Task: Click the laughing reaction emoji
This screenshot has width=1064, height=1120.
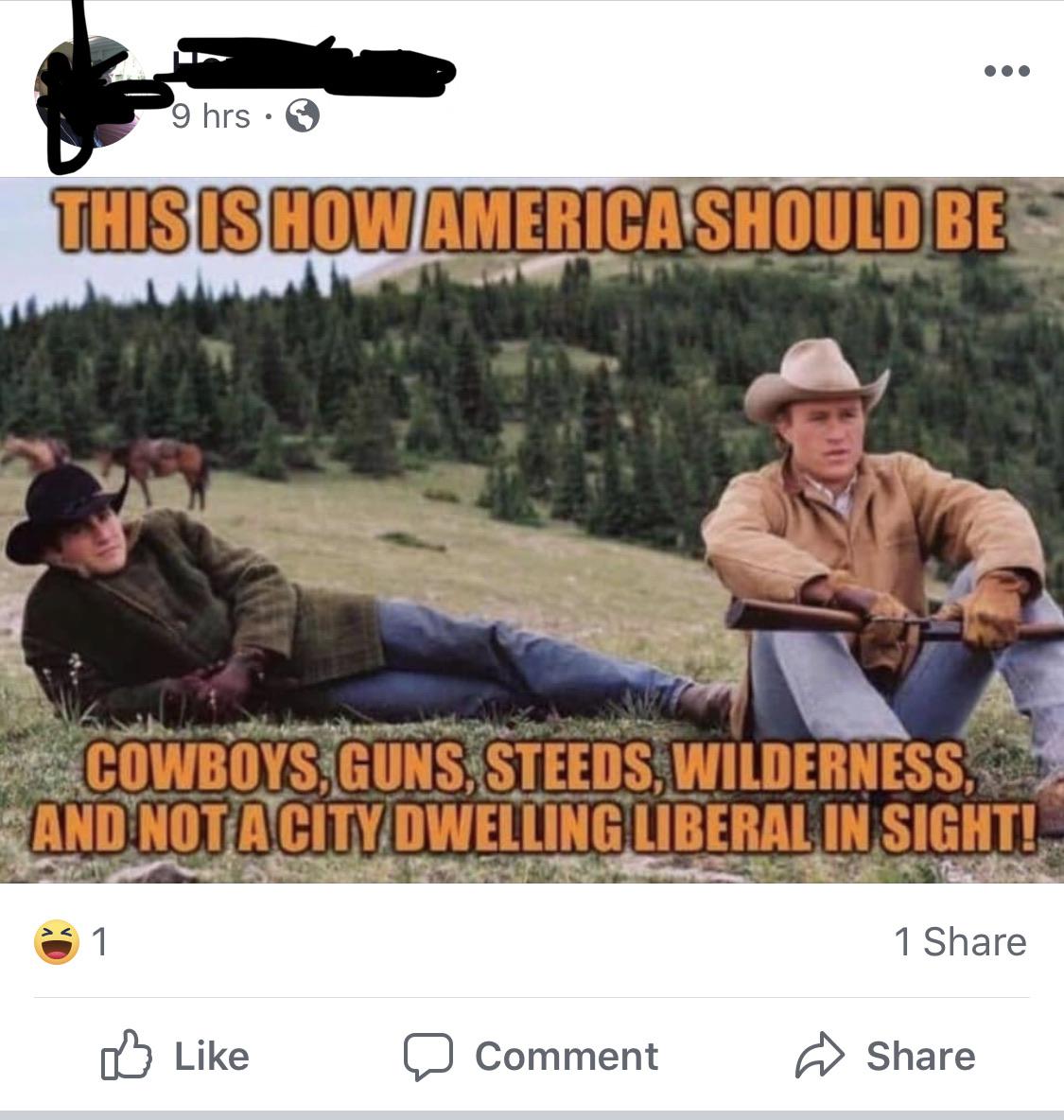Action: (x=57, y=942)
